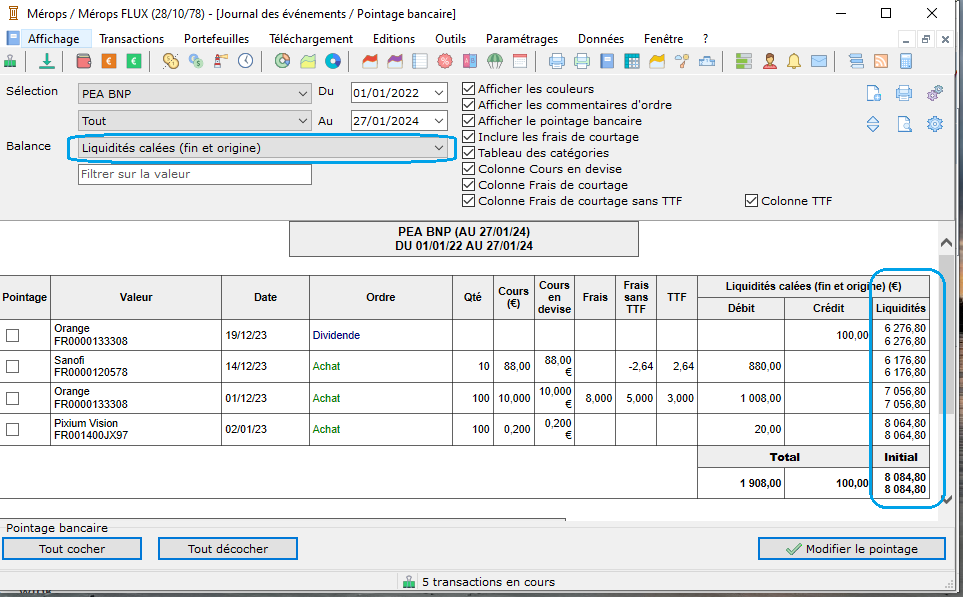
Task: Click the orange euro toolbar icon
Action: [109, 61]
